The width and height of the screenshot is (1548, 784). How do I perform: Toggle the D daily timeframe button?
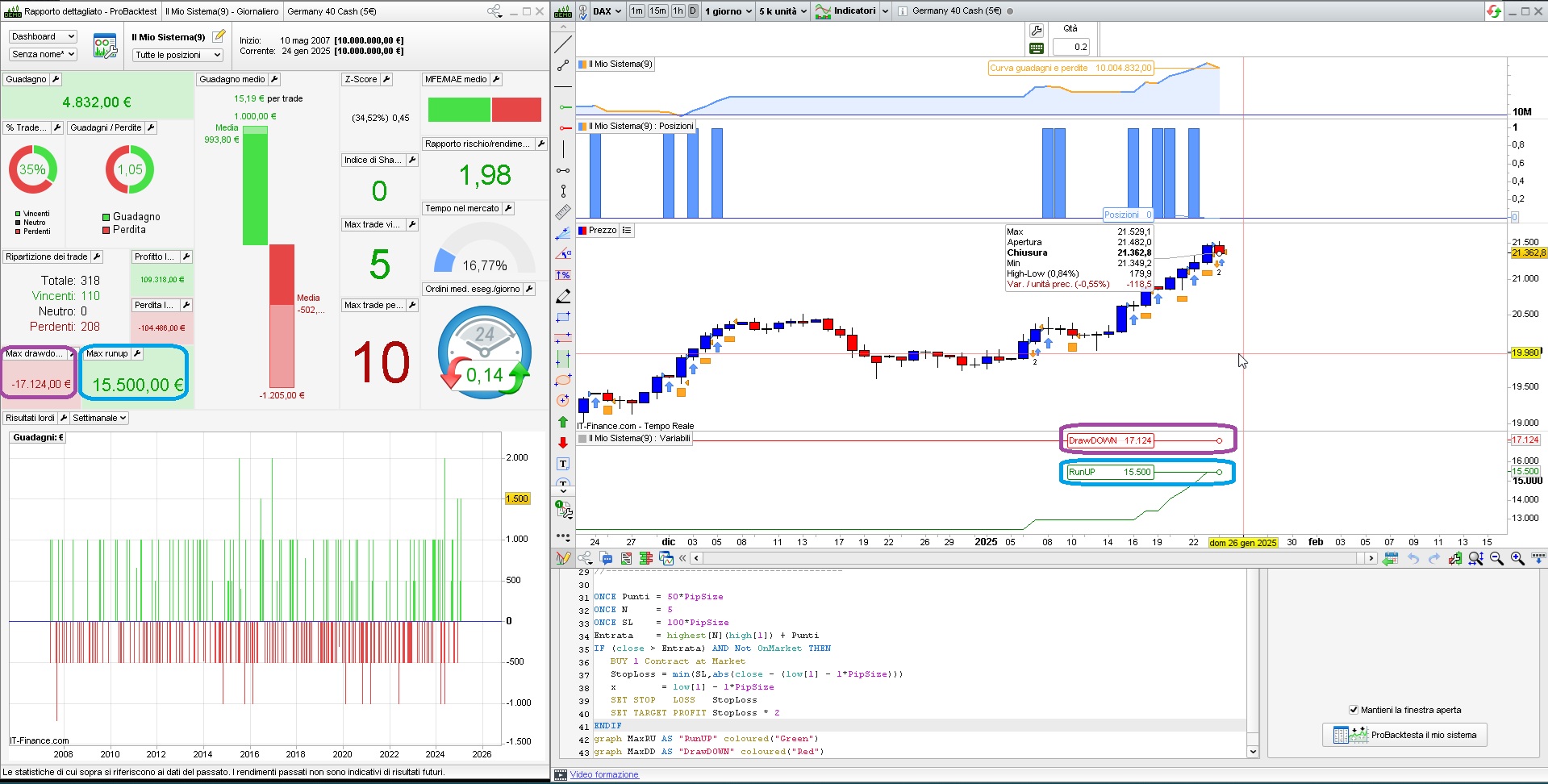pos(693,11)
